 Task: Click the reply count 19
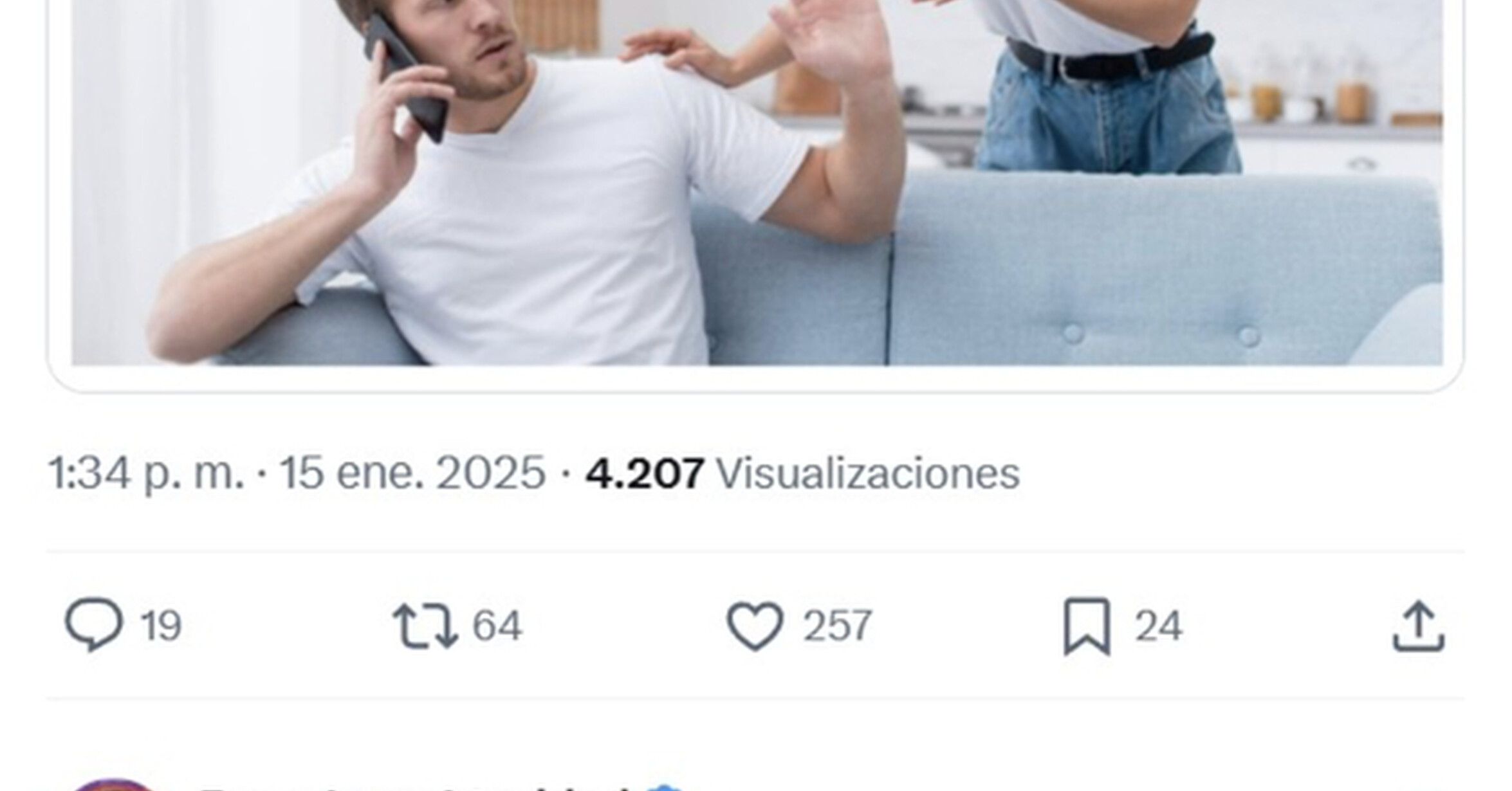[161, 625]
